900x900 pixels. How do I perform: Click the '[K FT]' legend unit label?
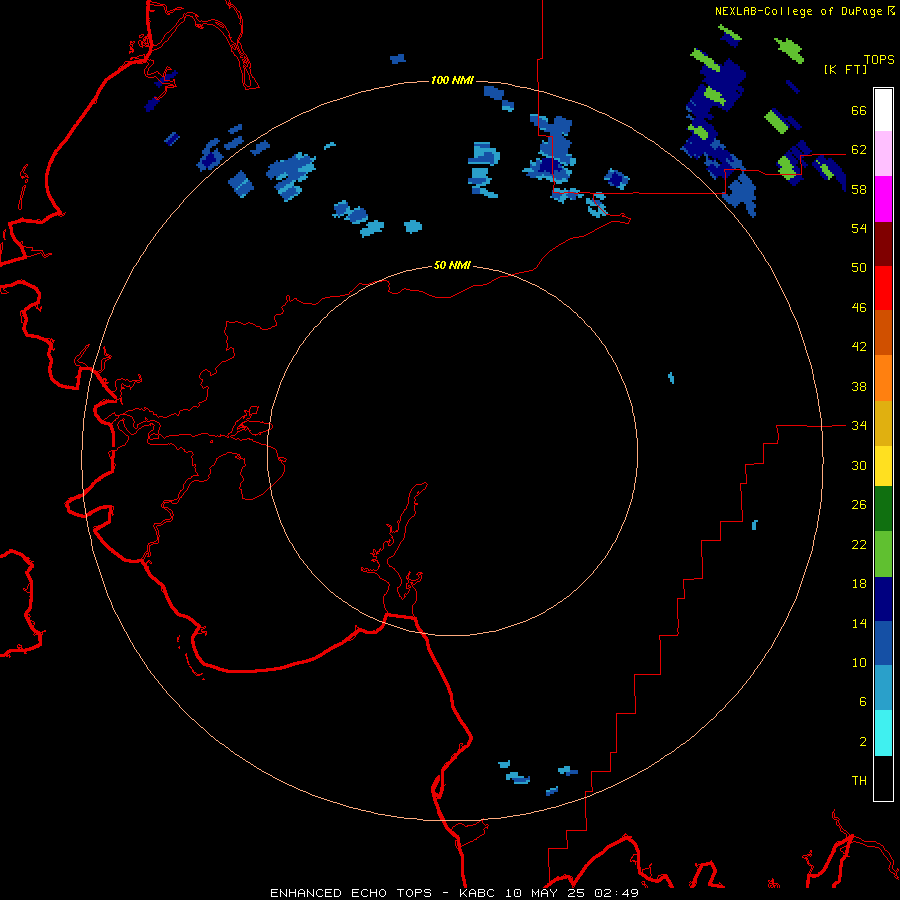click(x=845, y=69)
